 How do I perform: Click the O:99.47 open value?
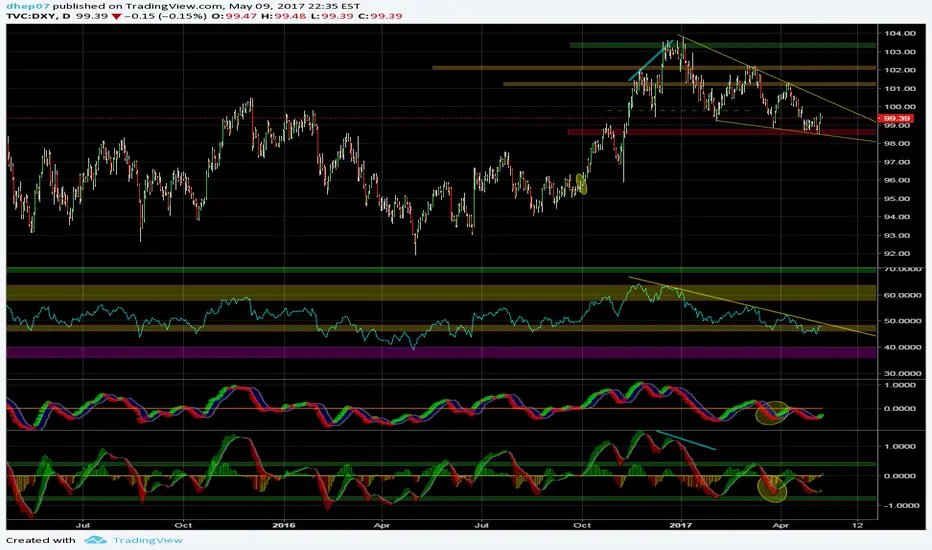[x=234, y=16]
